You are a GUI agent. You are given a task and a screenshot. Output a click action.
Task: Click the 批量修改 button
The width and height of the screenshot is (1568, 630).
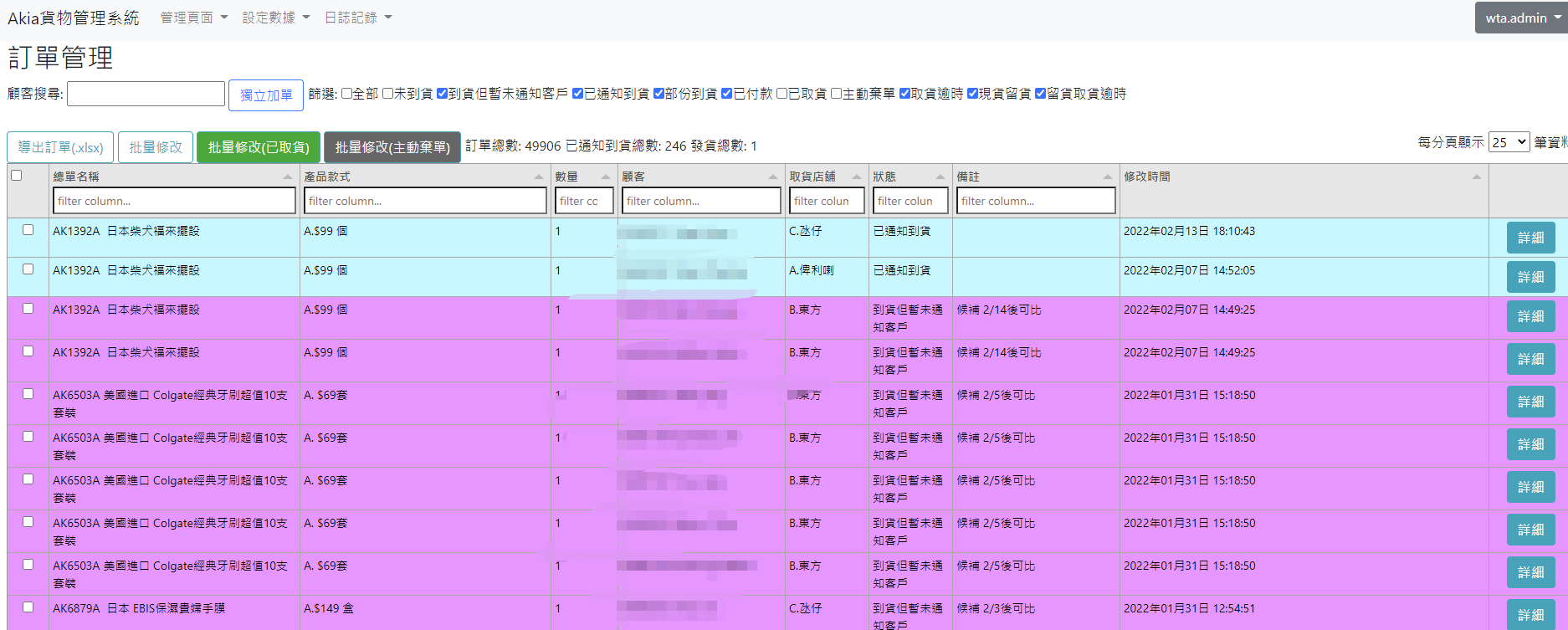(x=156, y=147)
